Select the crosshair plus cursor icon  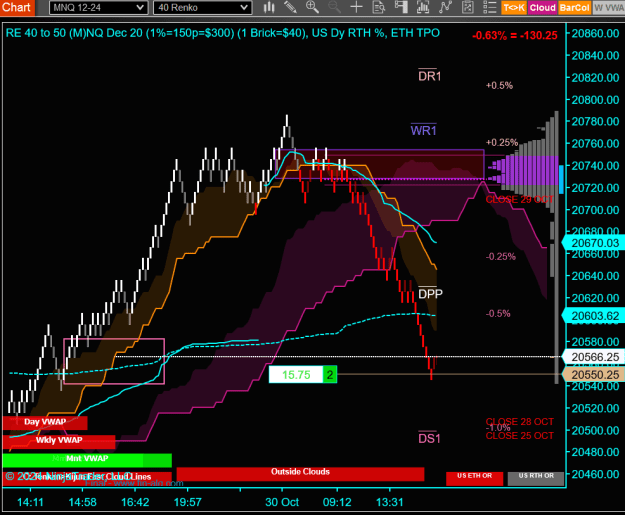pos(356,7)
